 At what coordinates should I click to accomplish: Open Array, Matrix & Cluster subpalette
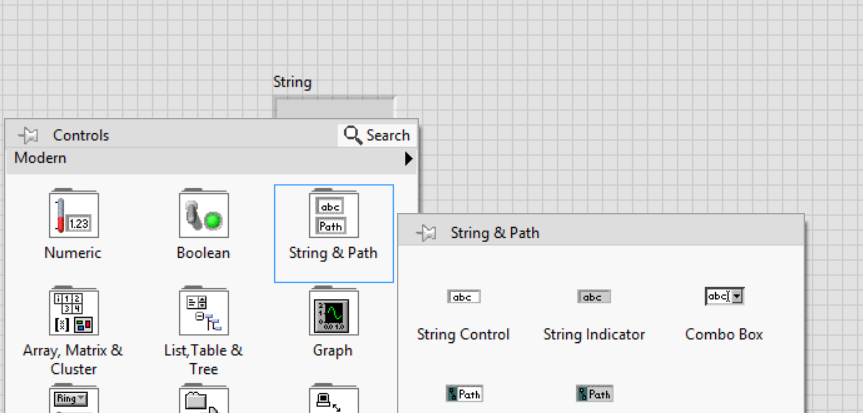73,312
